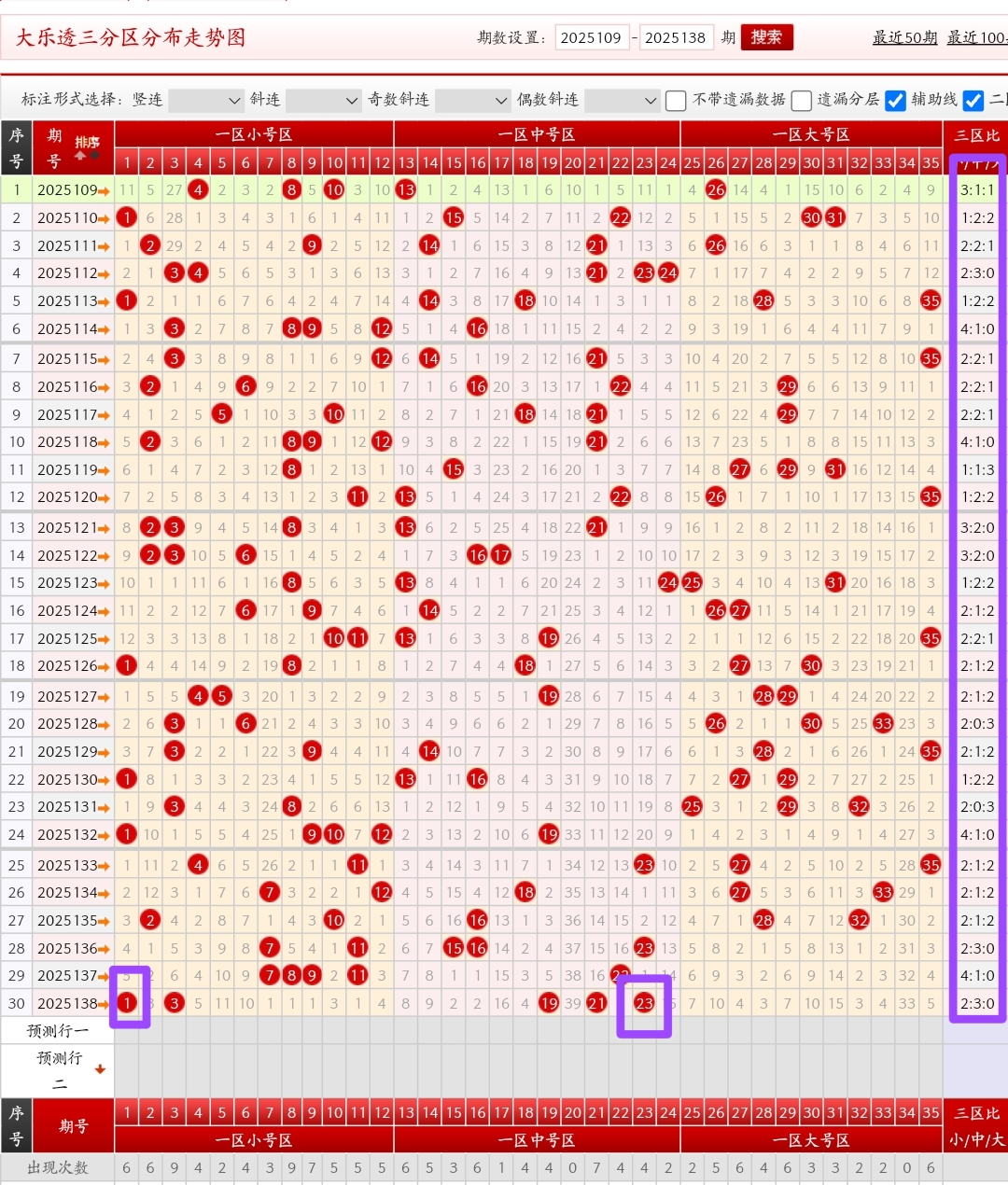1008x1185 pixels.
Task: Click red ball 32 in row 2025135
Action: [x=860, y=921]
